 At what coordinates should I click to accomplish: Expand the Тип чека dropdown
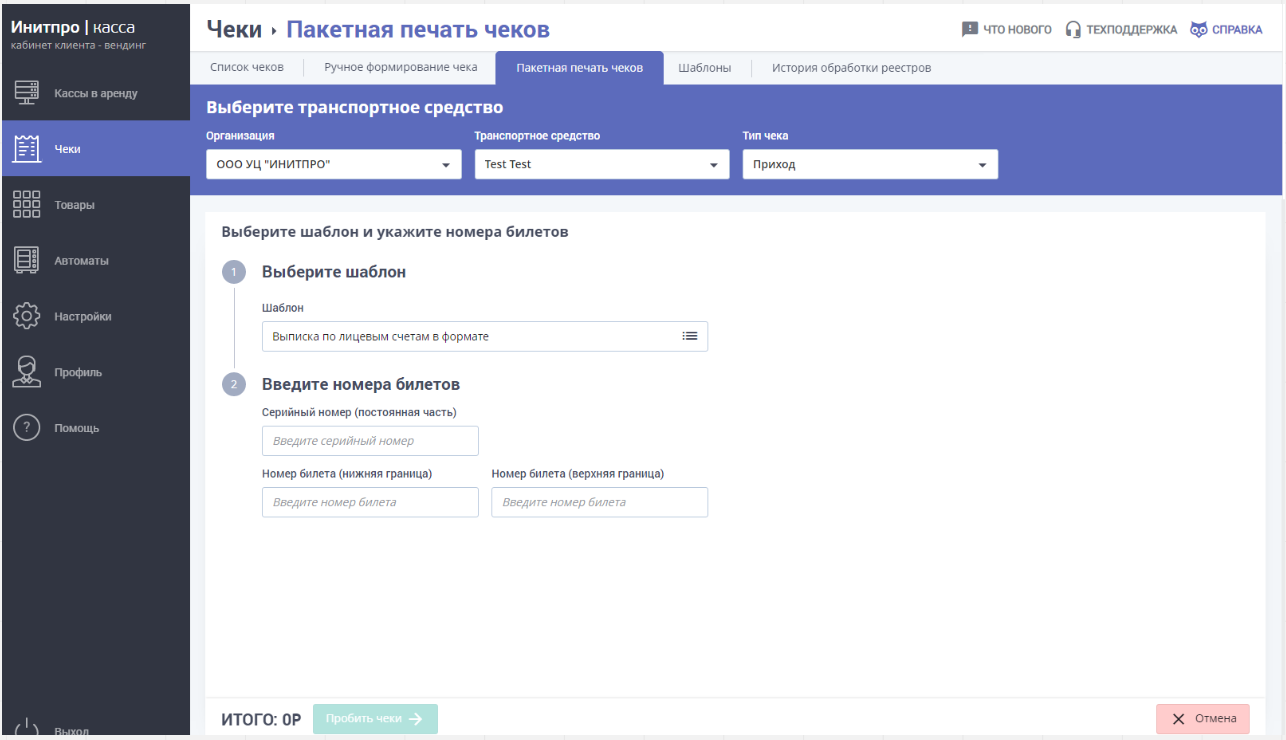[x=870, y=164]
